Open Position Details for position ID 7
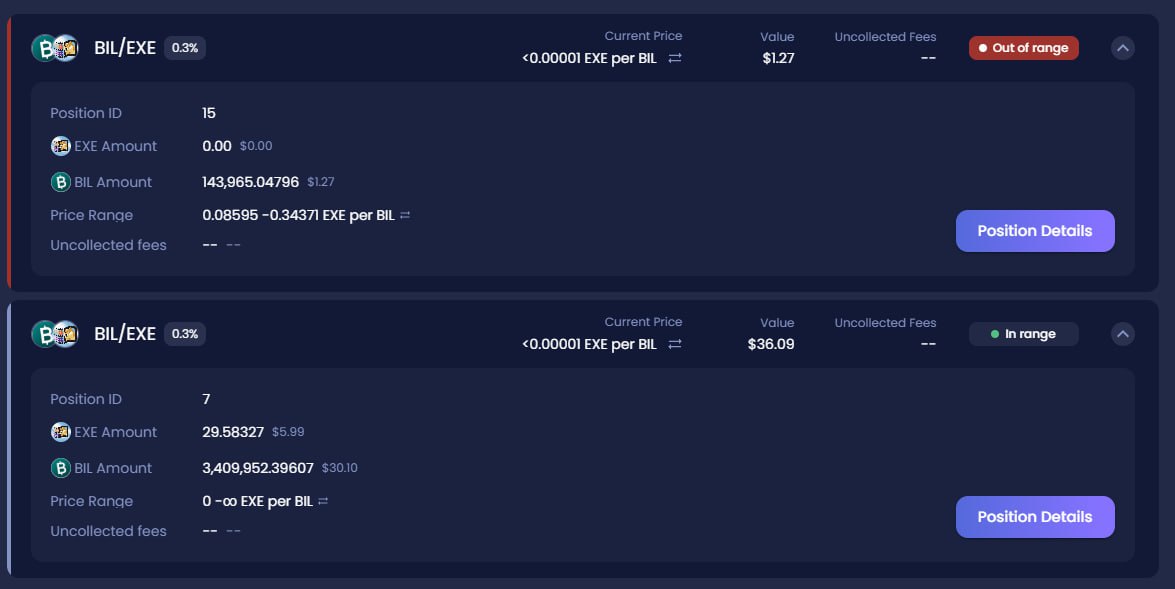 click(1035, 517)
